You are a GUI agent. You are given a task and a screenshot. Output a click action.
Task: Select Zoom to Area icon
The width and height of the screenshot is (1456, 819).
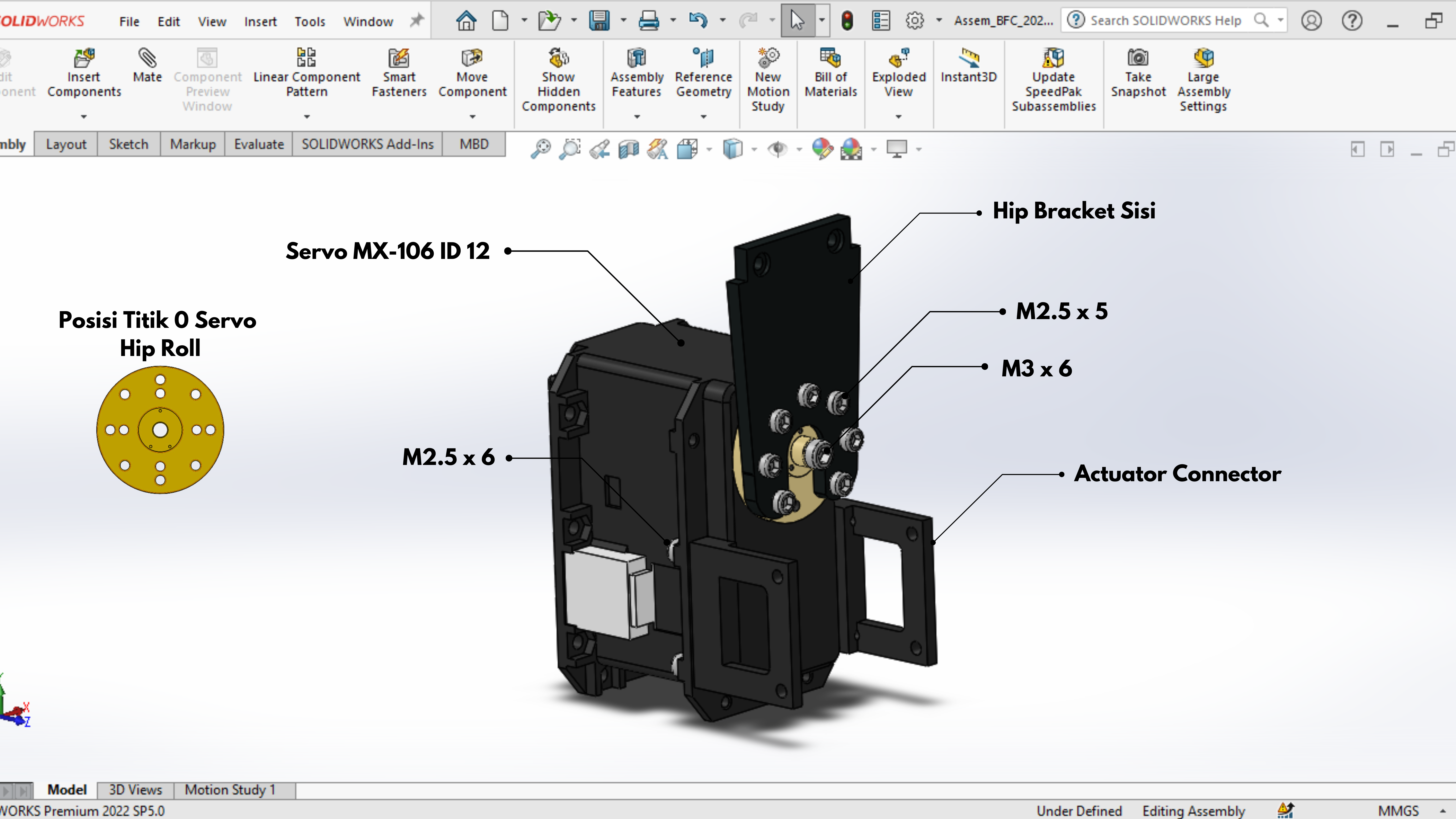[570, 149]
